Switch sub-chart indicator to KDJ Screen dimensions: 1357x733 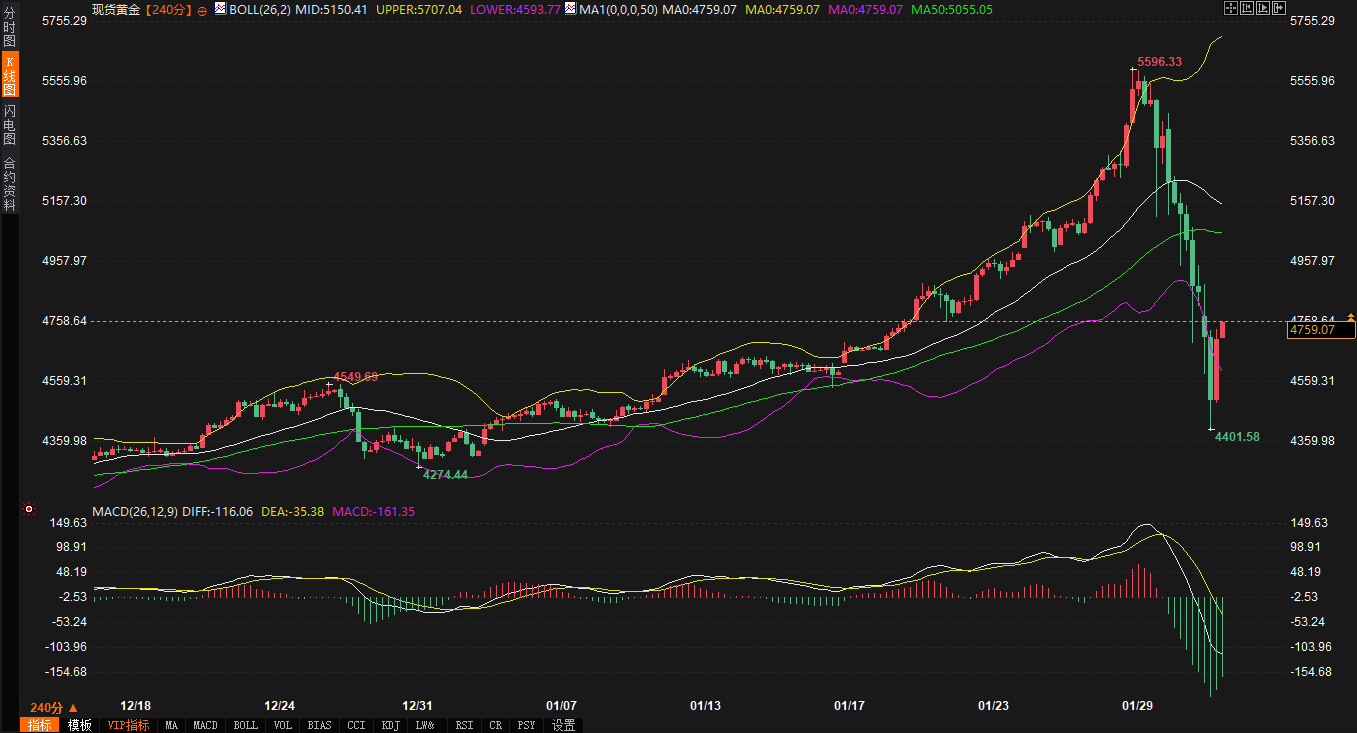coord(390,725)
